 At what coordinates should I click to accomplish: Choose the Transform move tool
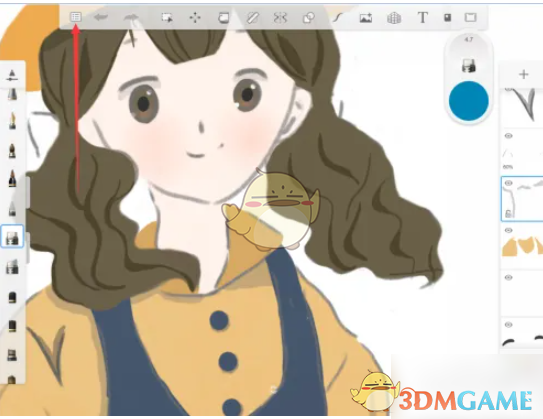tap(195, 17)
